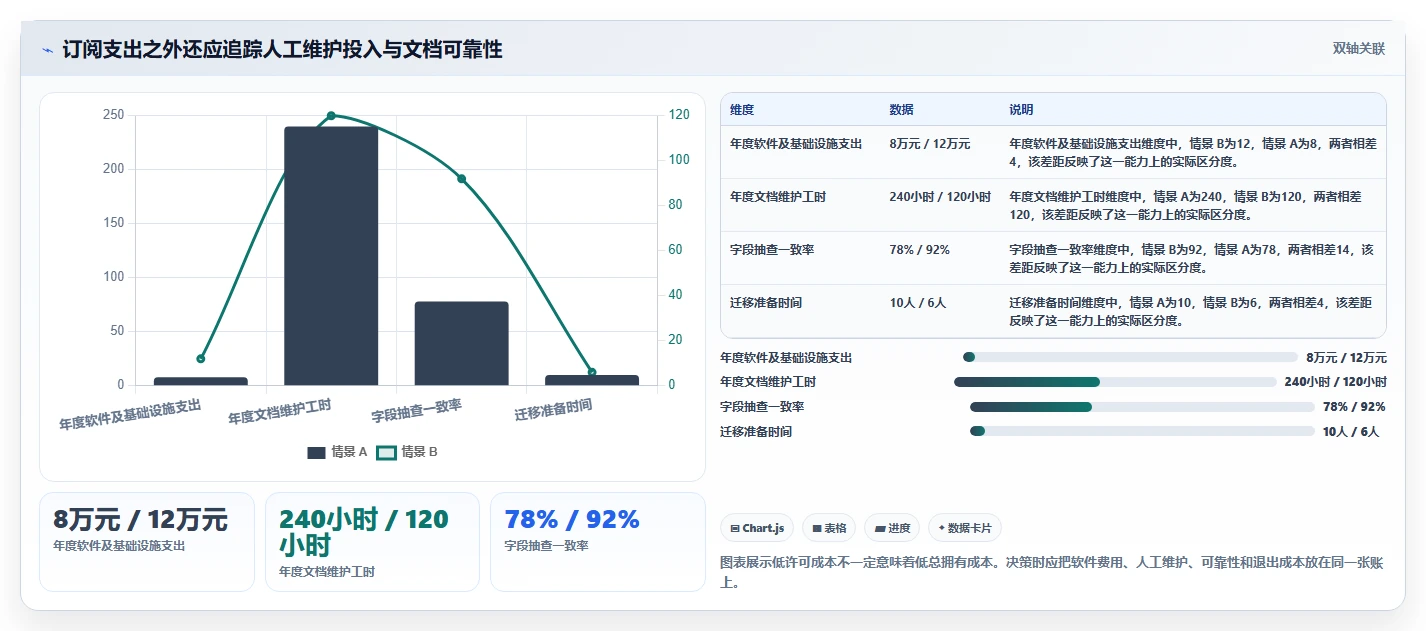Click the icon inside Chart.js chip
This screenshot has height=631, width=1426.
coord(735,528)
